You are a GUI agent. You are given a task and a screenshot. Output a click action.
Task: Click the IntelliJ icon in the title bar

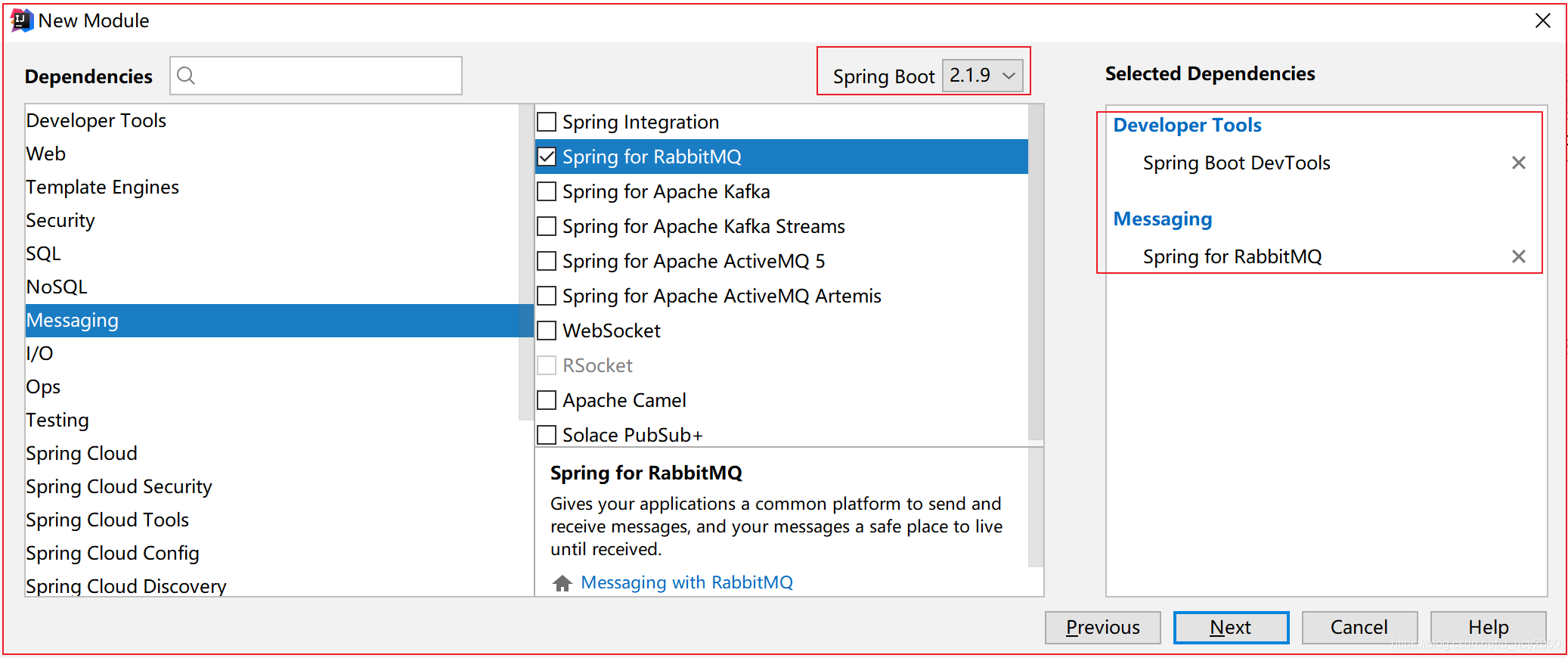point(21,20)
